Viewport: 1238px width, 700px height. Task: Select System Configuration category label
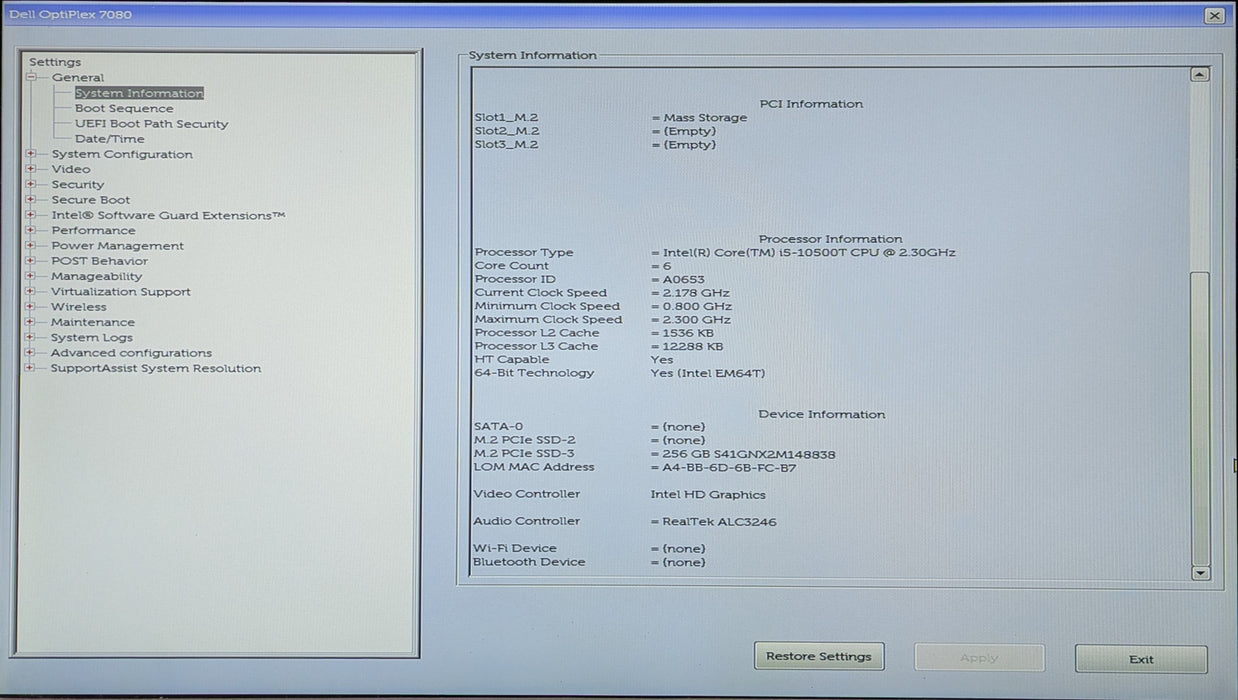point(122,154)
